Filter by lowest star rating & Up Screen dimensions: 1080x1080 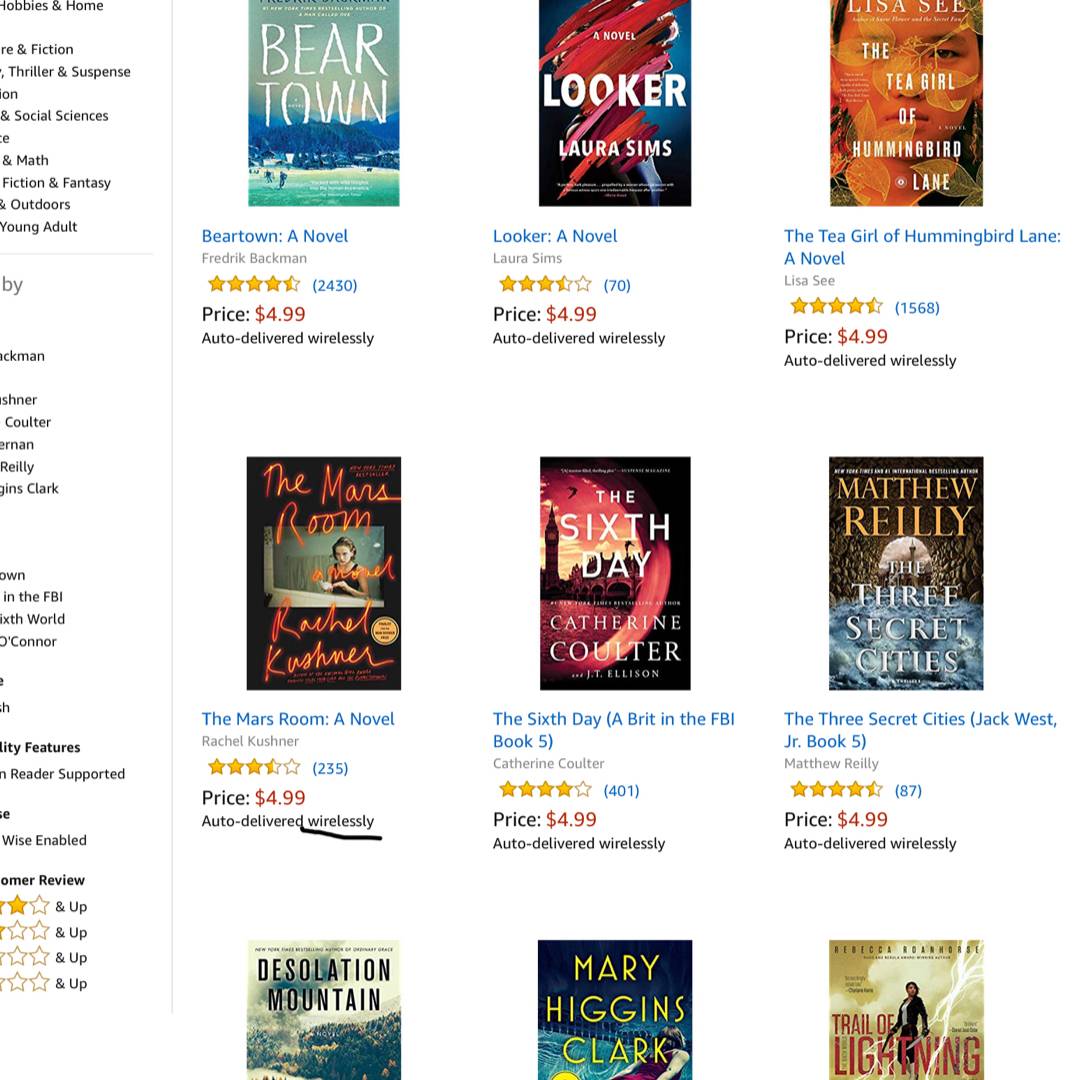43,983
